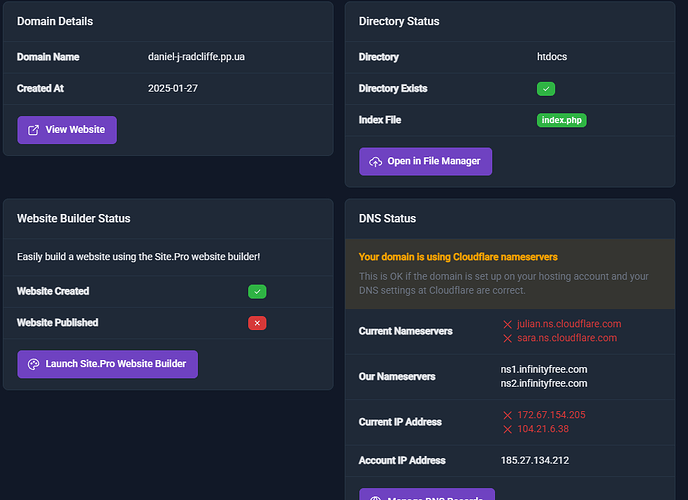Click the ns1.infinityfree.com nameserver text
The width and height of the screenshot is (688, 500).
pyautogui.click(x=544, y=370)
